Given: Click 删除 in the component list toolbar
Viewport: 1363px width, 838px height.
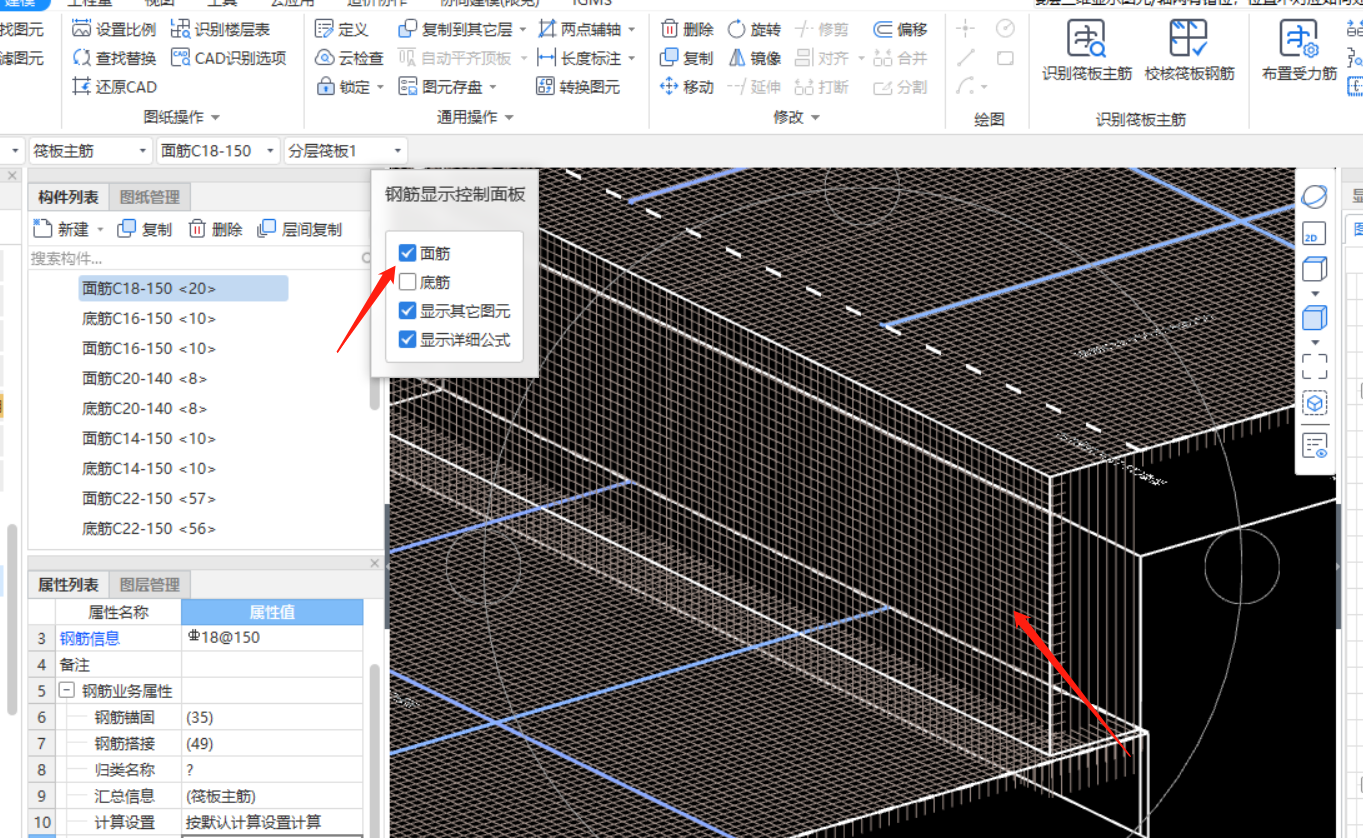Looking at the screenshot, I should 216,229.
